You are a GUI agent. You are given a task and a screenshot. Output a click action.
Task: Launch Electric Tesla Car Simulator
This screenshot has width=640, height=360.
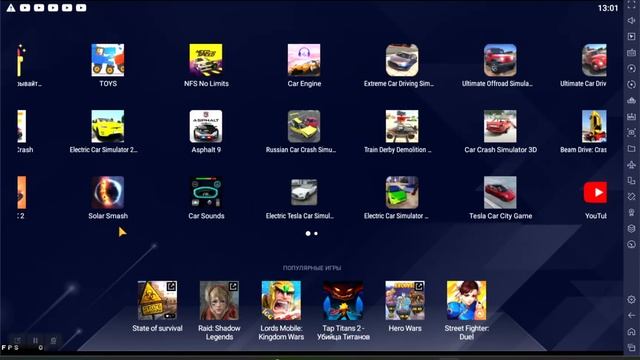tap(304, 192)
